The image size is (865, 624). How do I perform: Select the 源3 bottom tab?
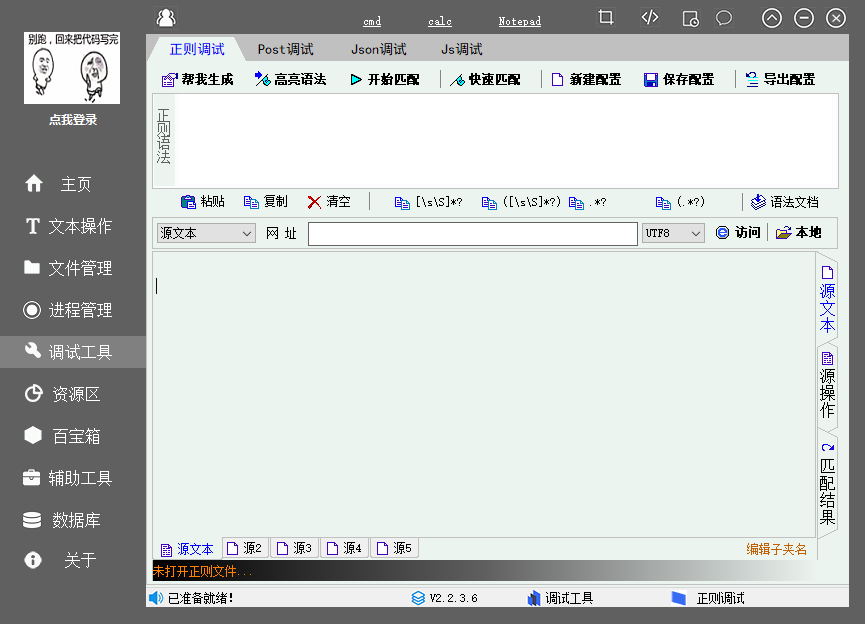295,548
